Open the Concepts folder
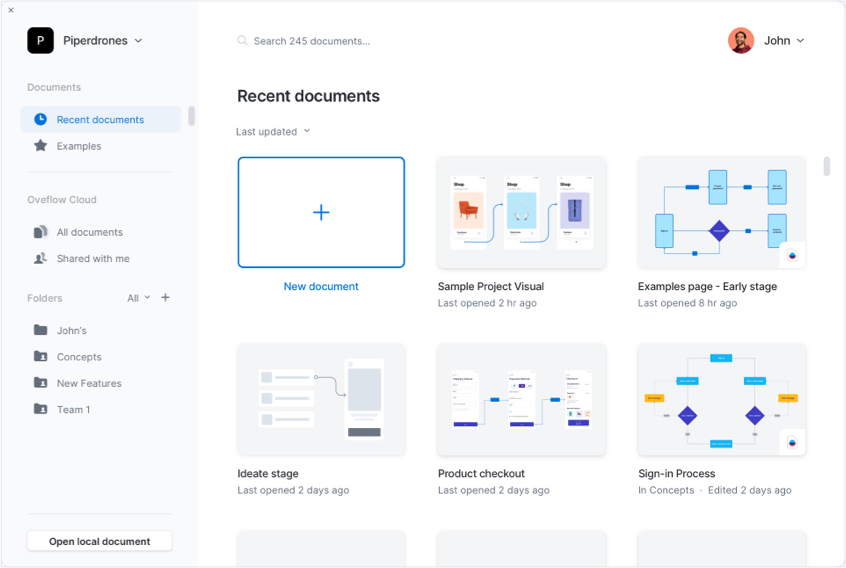Screen dimensions: 846x568 [x=79, y=357]
